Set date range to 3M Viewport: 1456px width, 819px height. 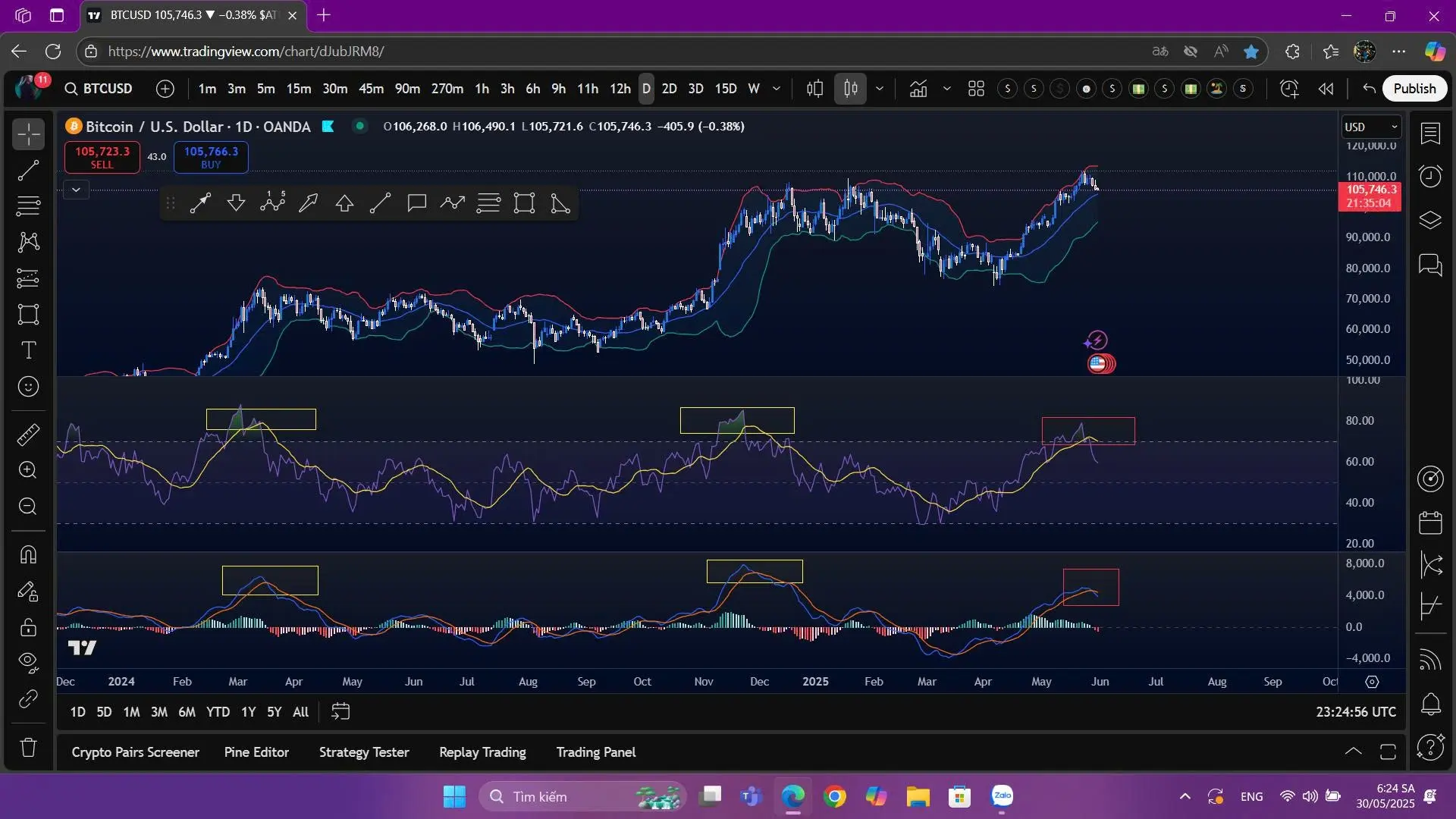(x=159, y=712)
